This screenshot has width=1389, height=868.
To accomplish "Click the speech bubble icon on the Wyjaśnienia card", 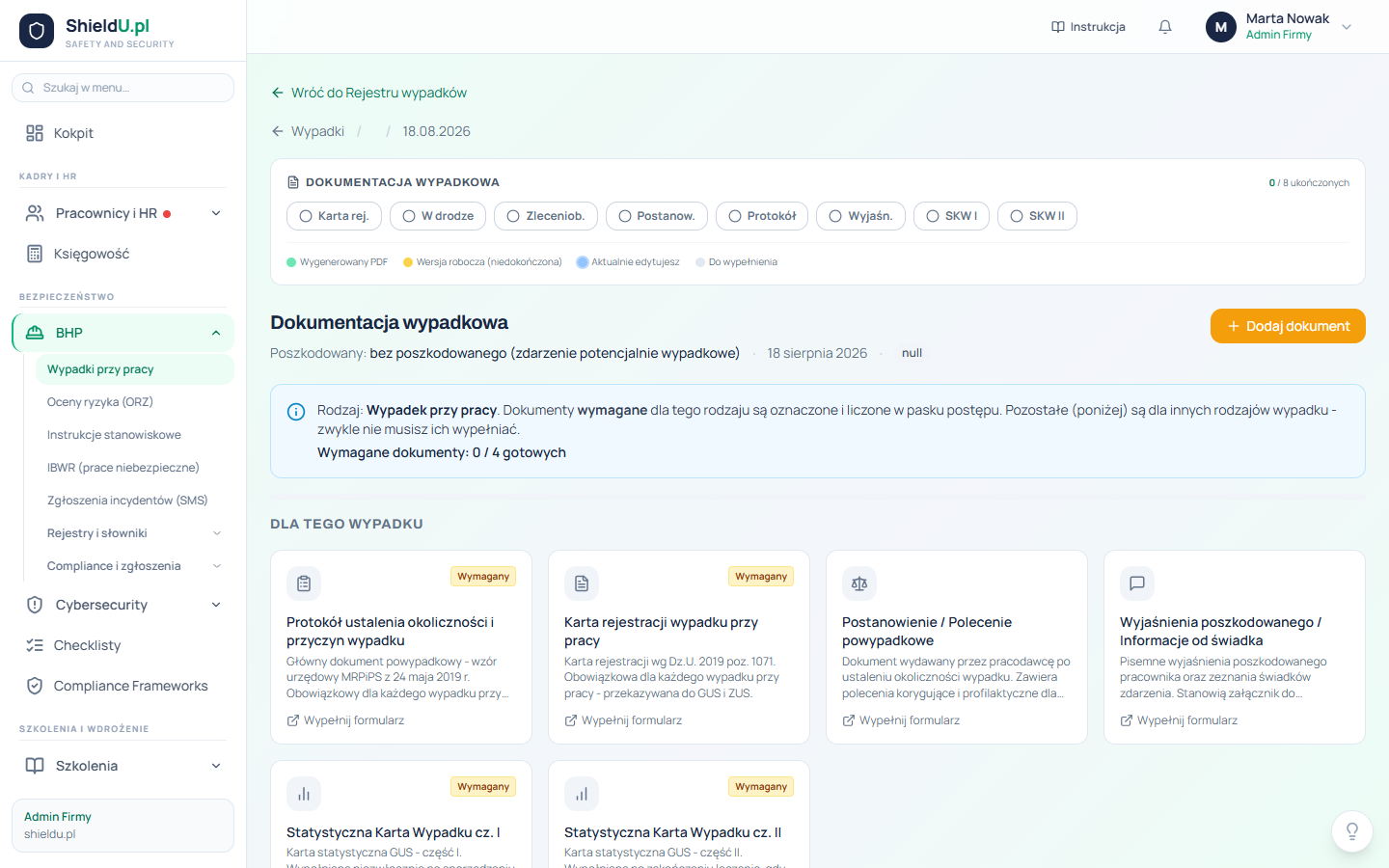I will 1137,583.
